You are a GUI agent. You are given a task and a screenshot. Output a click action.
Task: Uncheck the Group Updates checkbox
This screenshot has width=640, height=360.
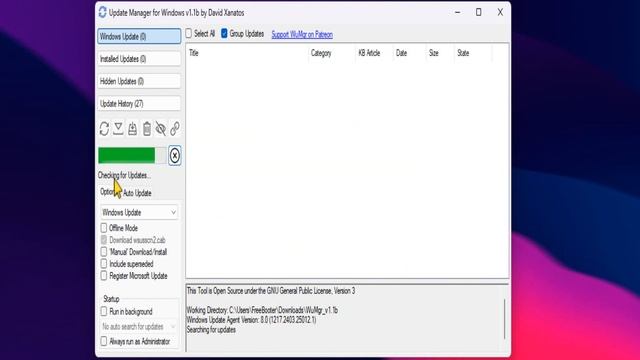coord(224,33)
